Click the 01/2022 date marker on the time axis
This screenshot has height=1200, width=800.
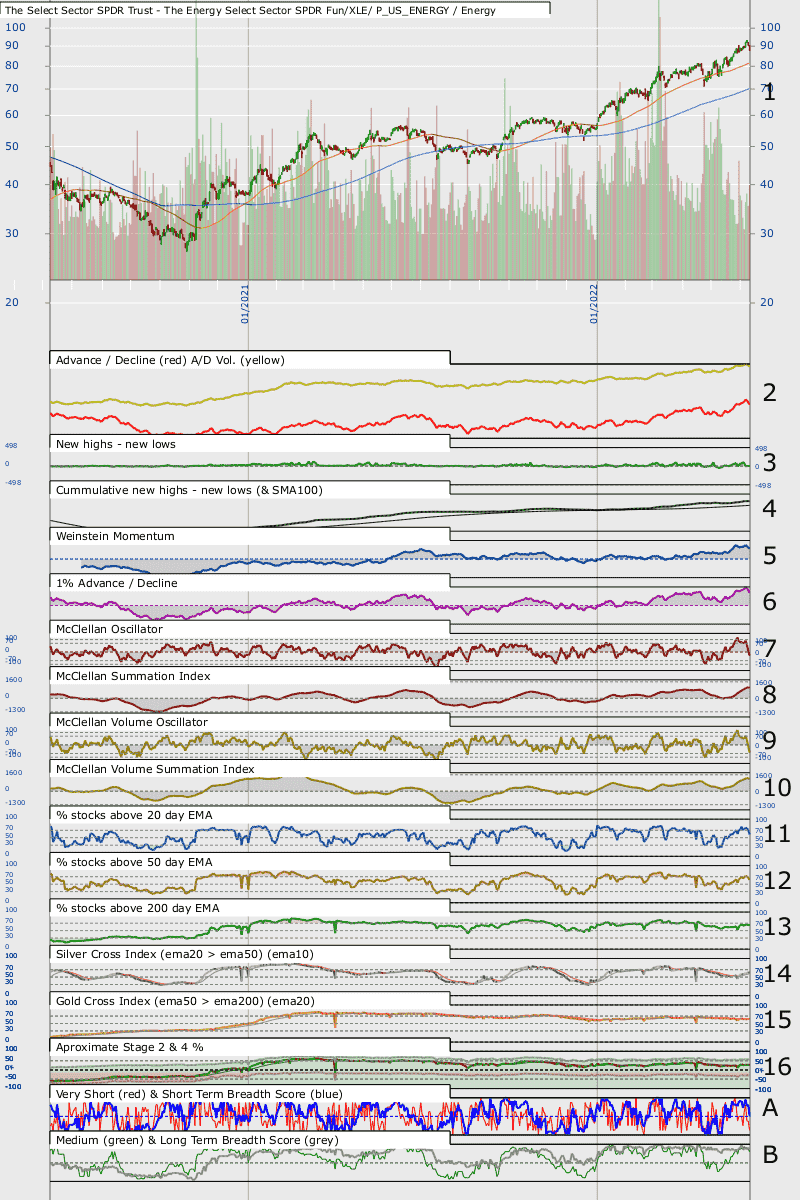[593, 303]
